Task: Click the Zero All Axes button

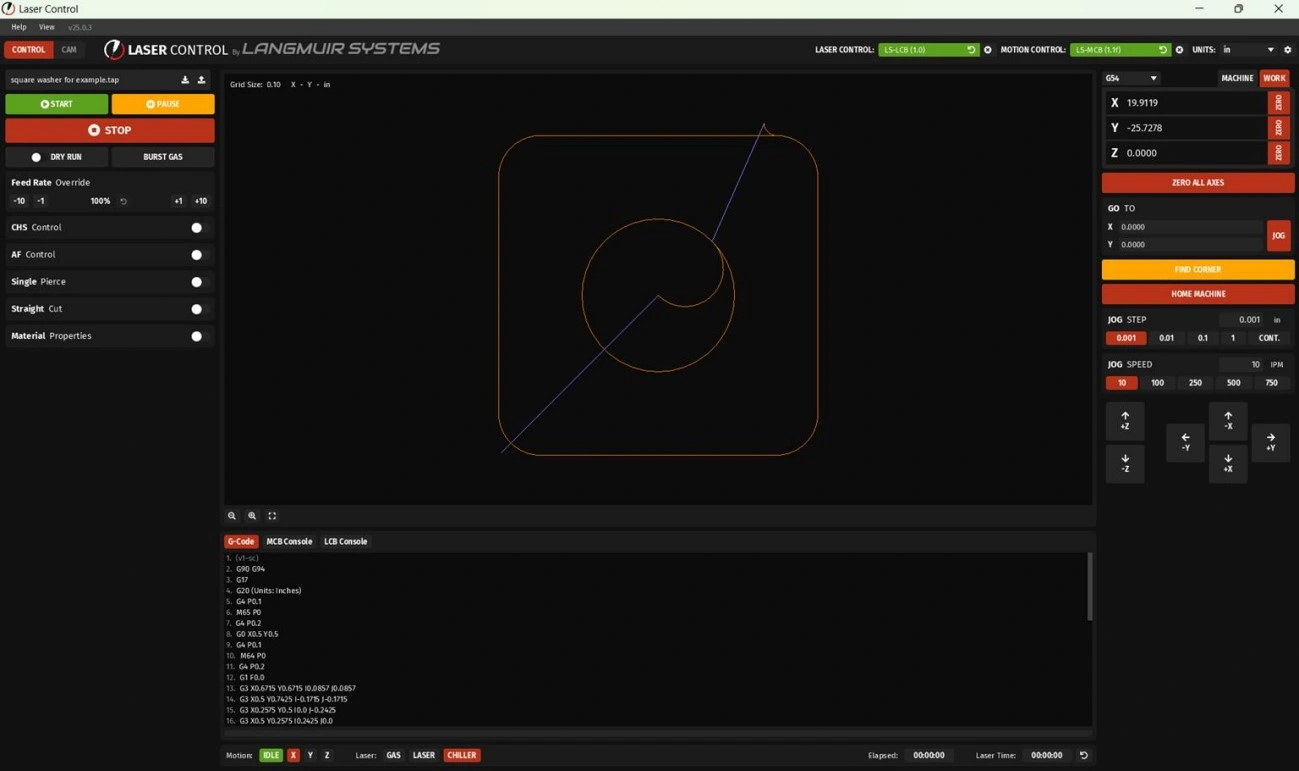Action: click(x=1197, y=183)
